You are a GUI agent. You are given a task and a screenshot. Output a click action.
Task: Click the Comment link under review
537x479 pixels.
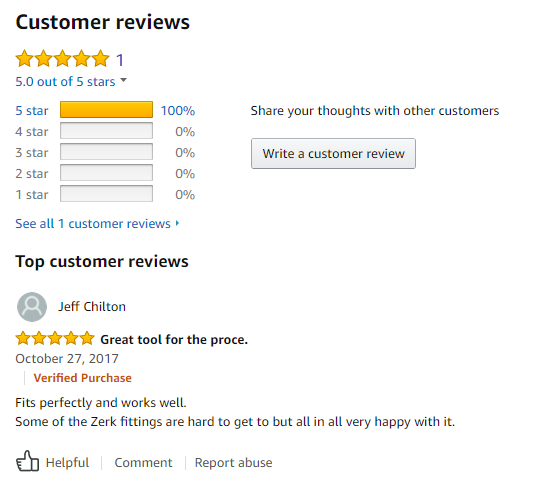coord(143,463)
